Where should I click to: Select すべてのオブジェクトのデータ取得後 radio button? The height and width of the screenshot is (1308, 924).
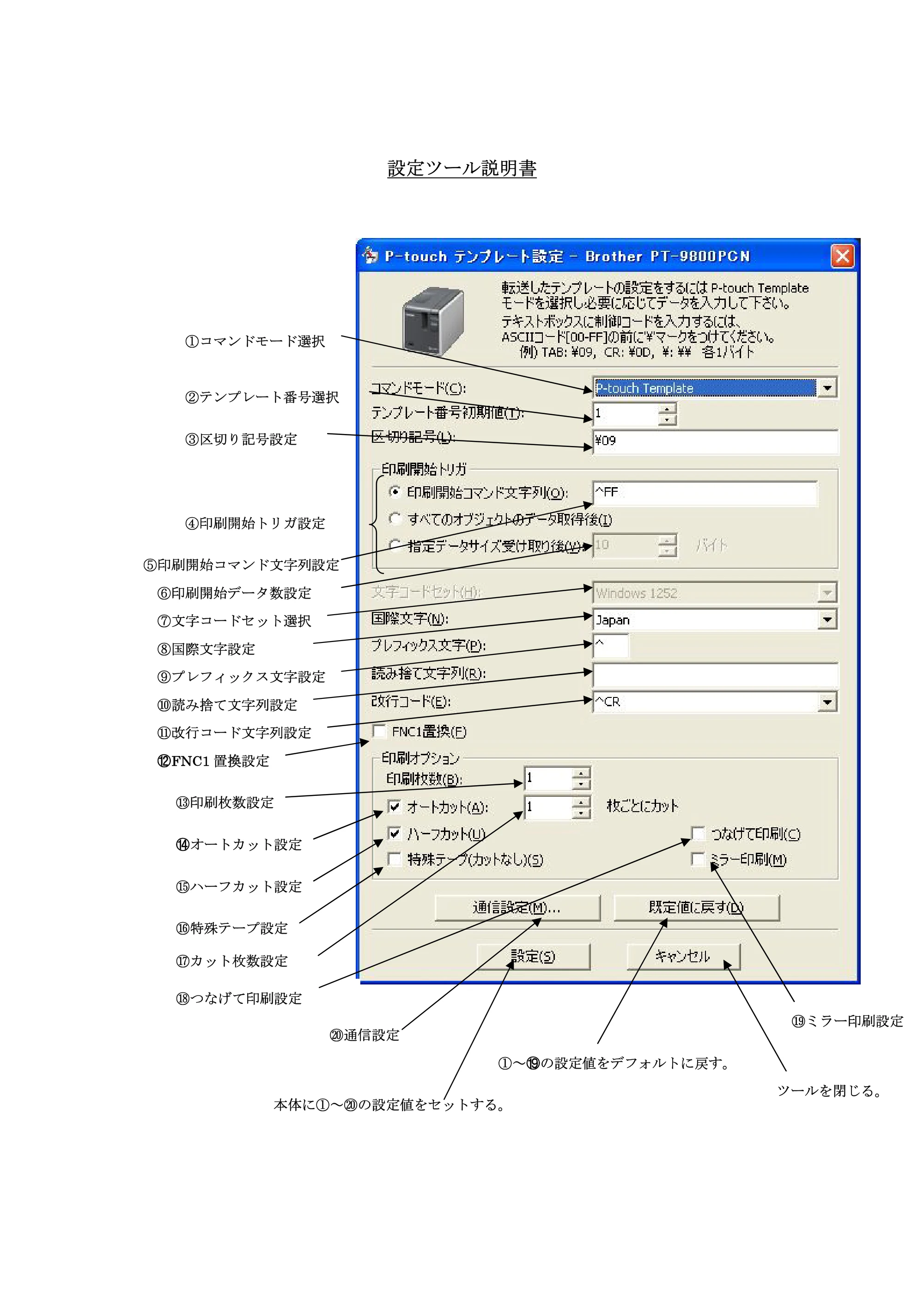[x=395, y=519]
